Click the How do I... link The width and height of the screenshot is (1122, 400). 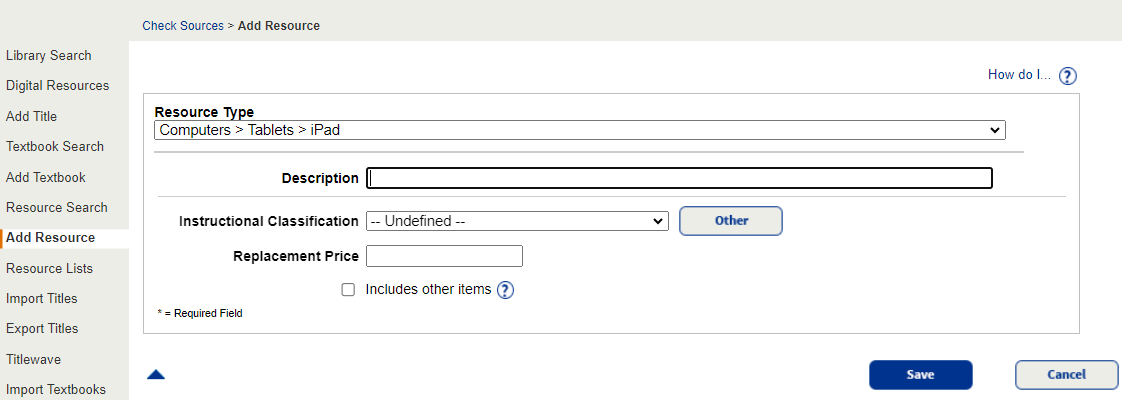coord(1019,75)
